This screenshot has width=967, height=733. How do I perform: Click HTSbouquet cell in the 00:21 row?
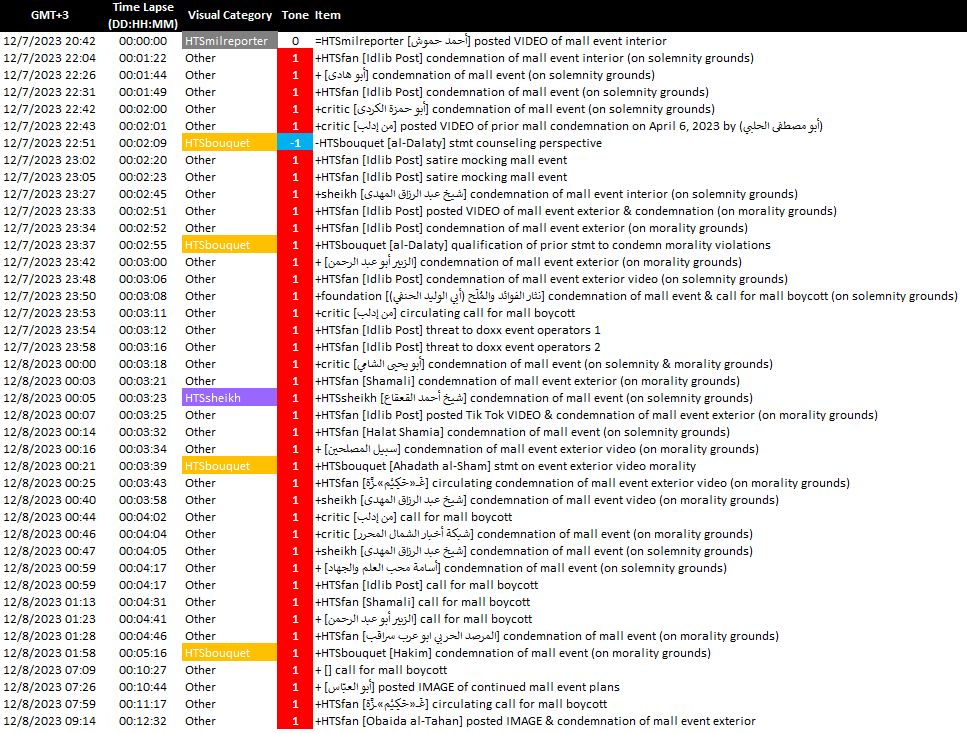pos(229,466)
